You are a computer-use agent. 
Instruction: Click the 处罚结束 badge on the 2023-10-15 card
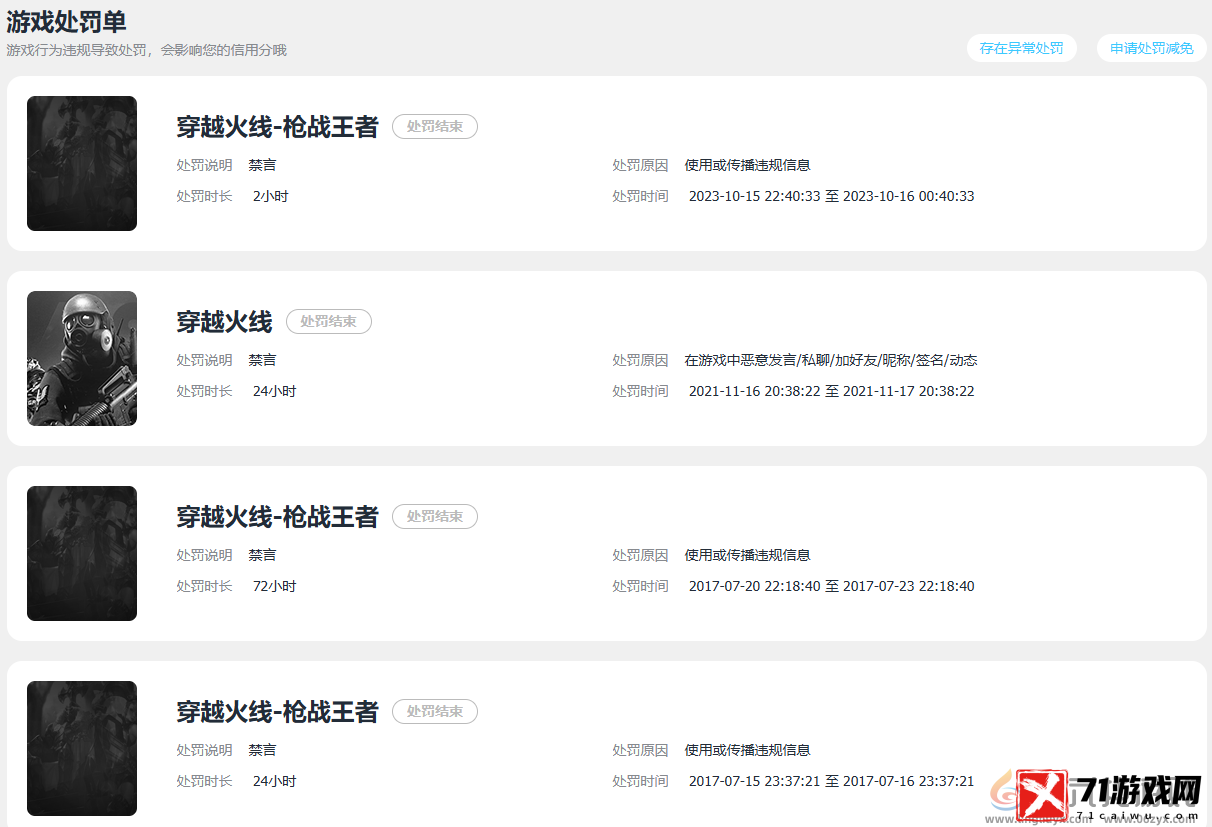pos(435,127)
